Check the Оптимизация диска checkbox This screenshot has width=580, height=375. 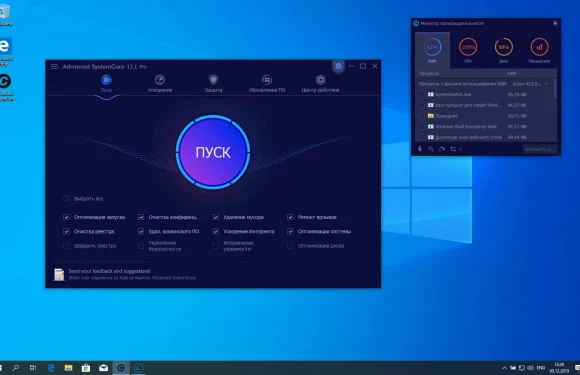(290, 246)
